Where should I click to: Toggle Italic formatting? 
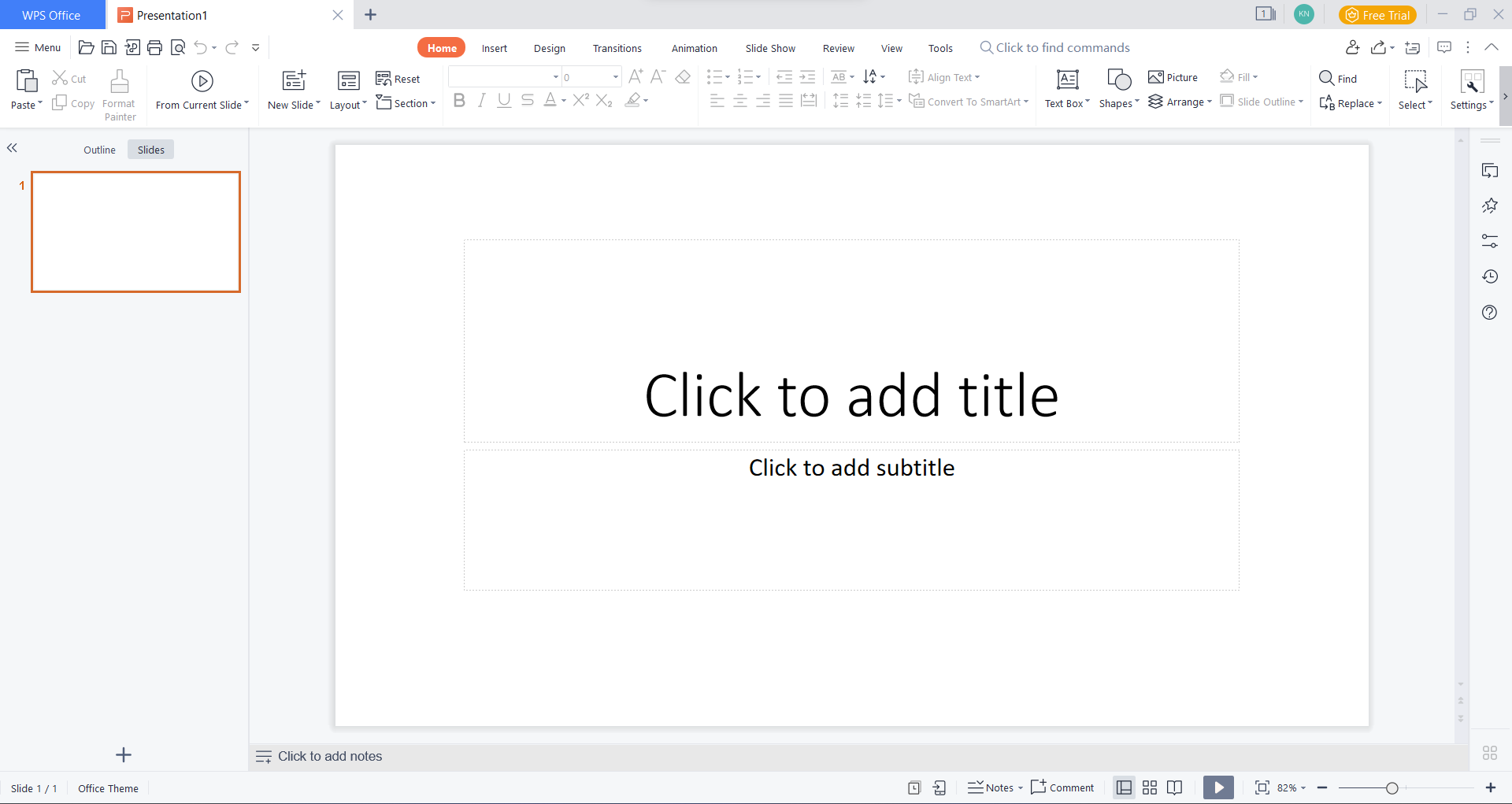(x=481, y=100)
